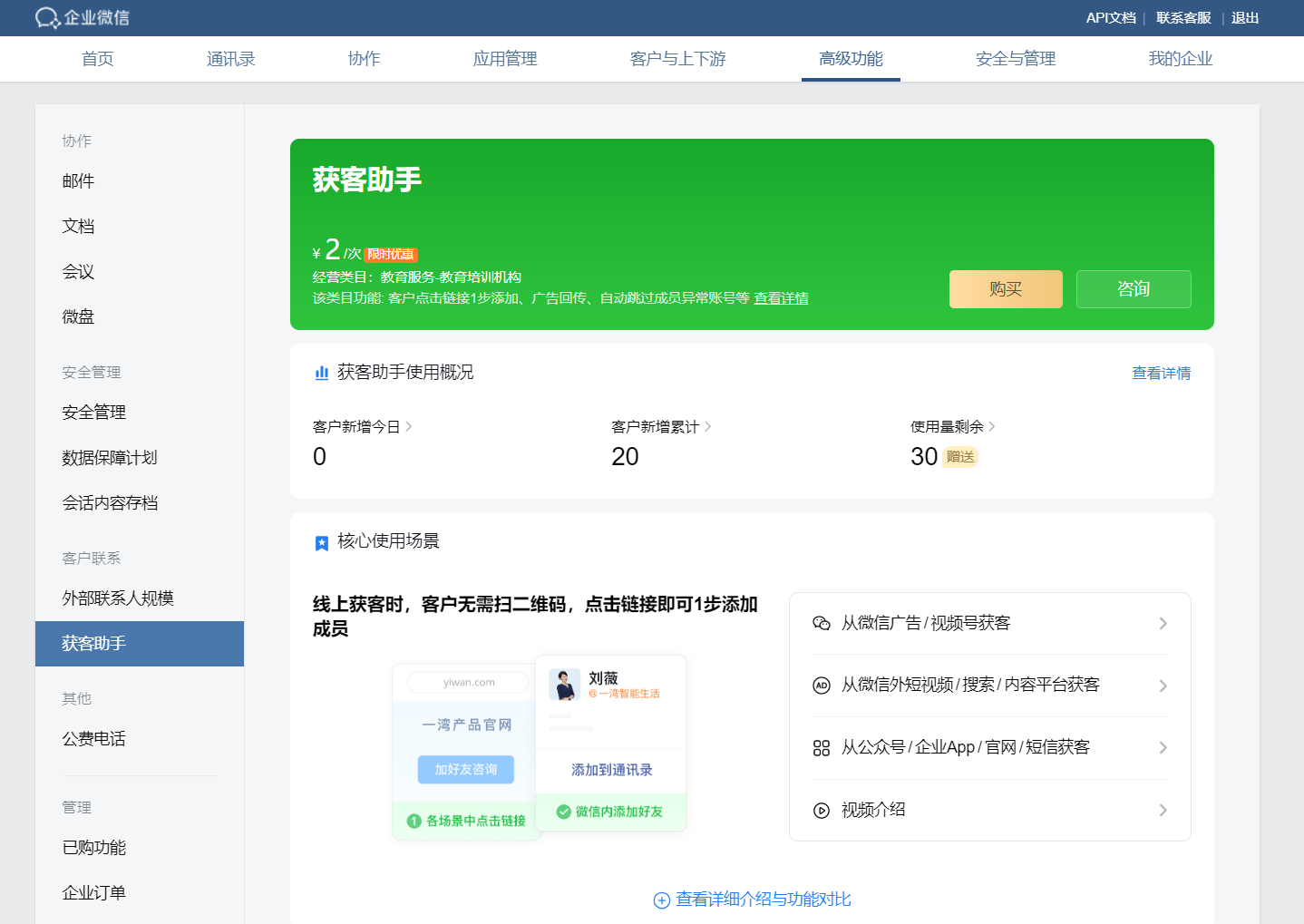1304x924 pixels.
Task: Click the bookmark icon beside 核心使用场景
Action: (x=321, y=542)
